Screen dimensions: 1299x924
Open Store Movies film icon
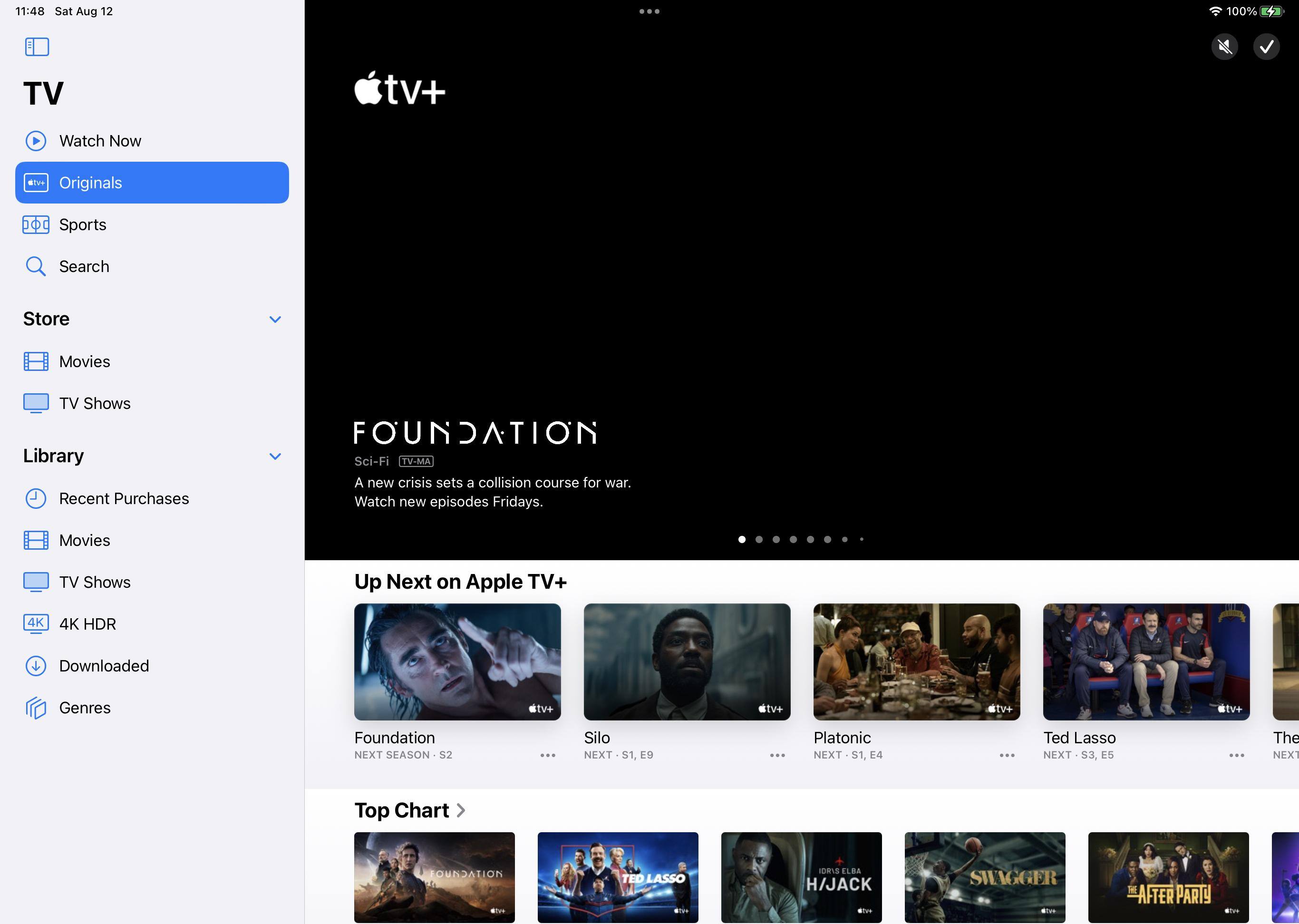pyautogui.click(x=36, y=361)
